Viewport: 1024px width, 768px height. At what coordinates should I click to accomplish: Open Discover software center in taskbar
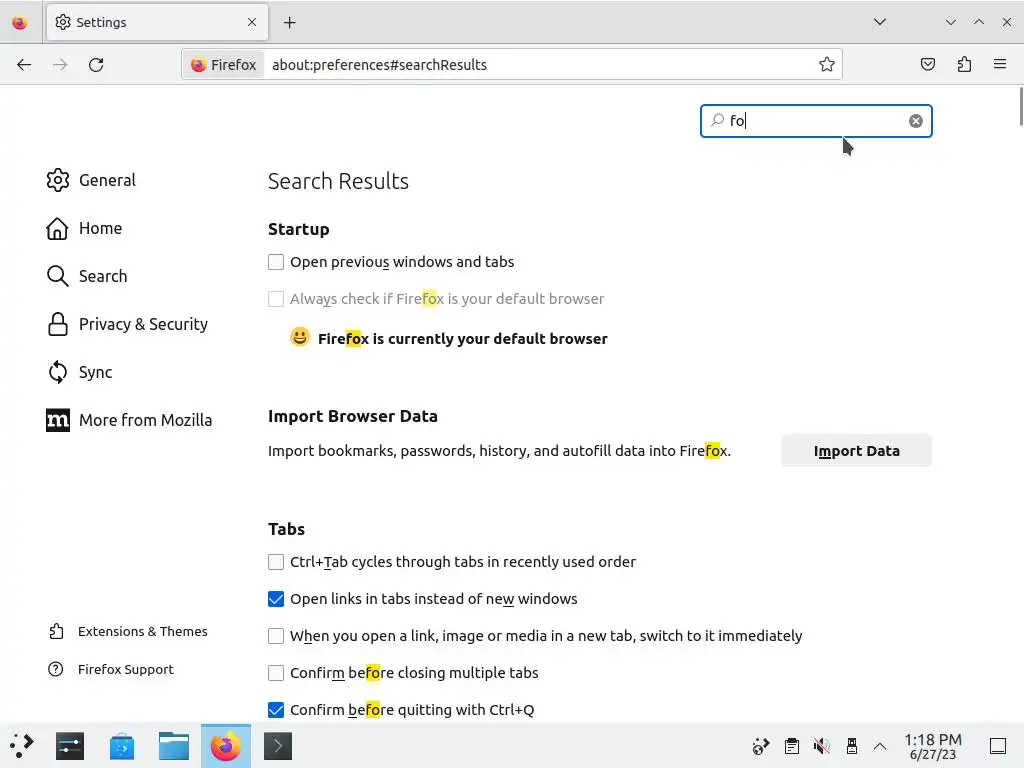click(x=121, y=746)
